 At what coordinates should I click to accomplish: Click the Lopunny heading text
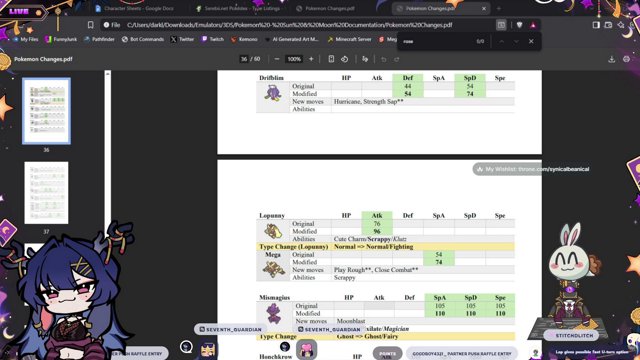tap(272, 215)
